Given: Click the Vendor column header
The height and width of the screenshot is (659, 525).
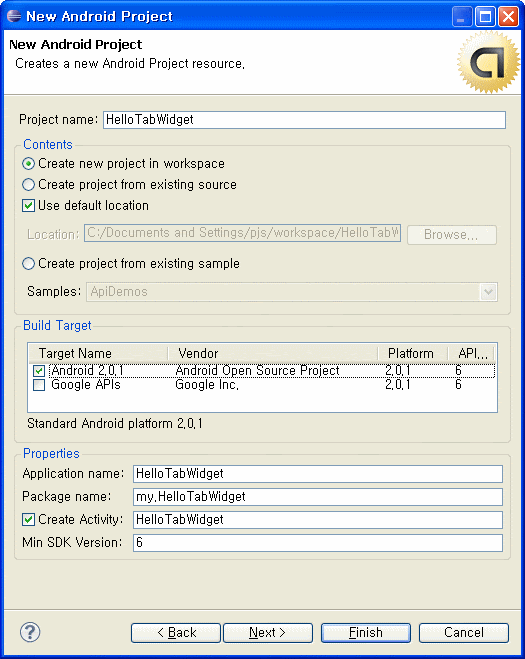Looking at the screenshot, I should click(x=273, y=353).
